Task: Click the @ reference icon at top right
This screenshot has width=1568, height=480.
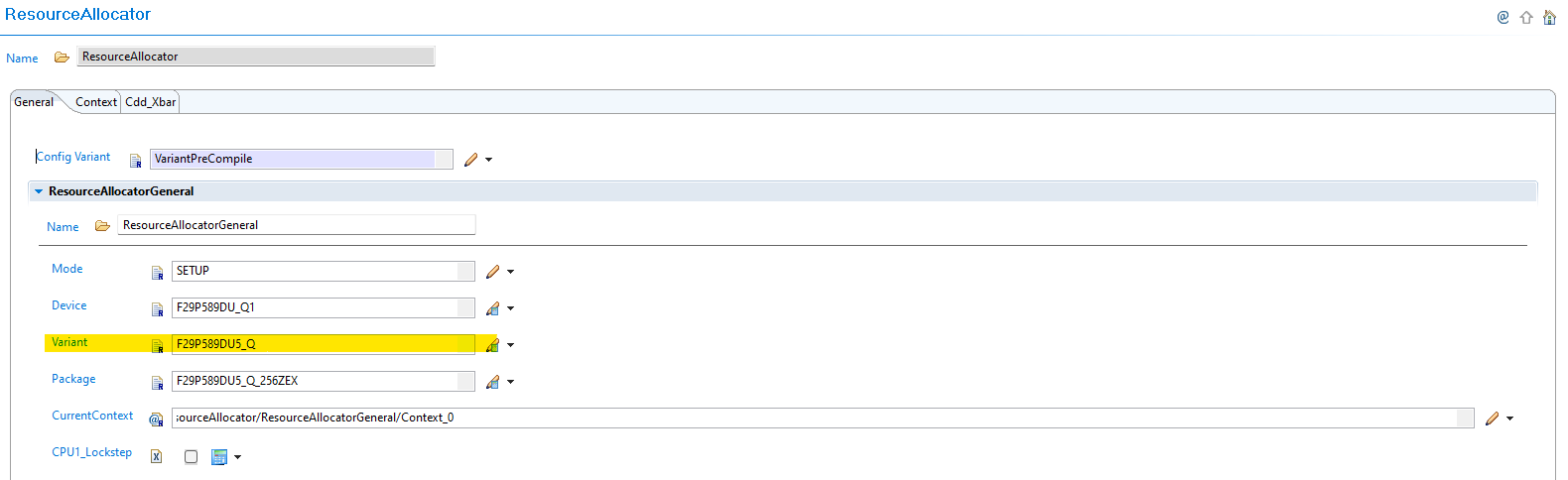Action: pos(1503,17)
